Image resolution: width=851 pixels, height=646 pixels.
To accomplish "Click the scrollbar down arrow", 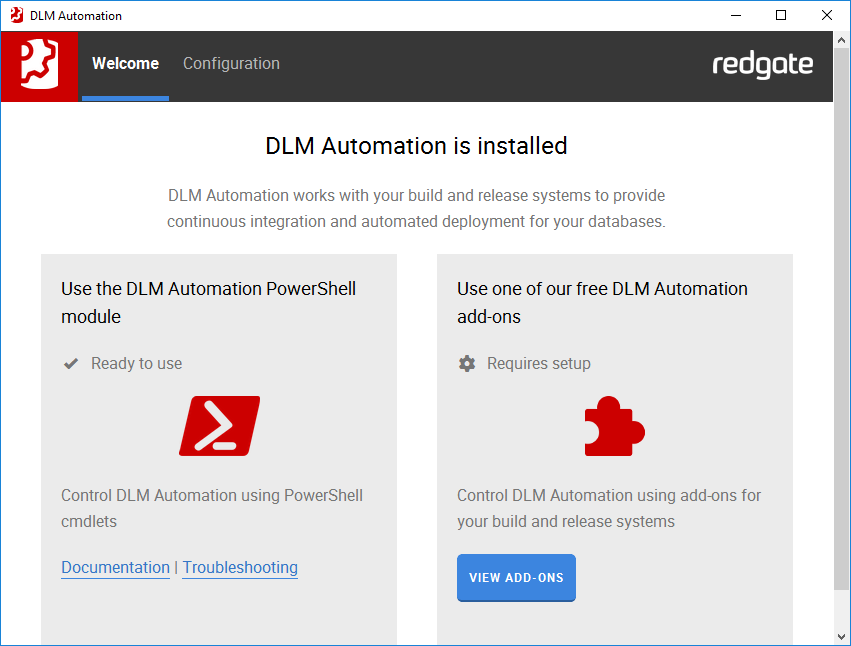I will (841, 636).
